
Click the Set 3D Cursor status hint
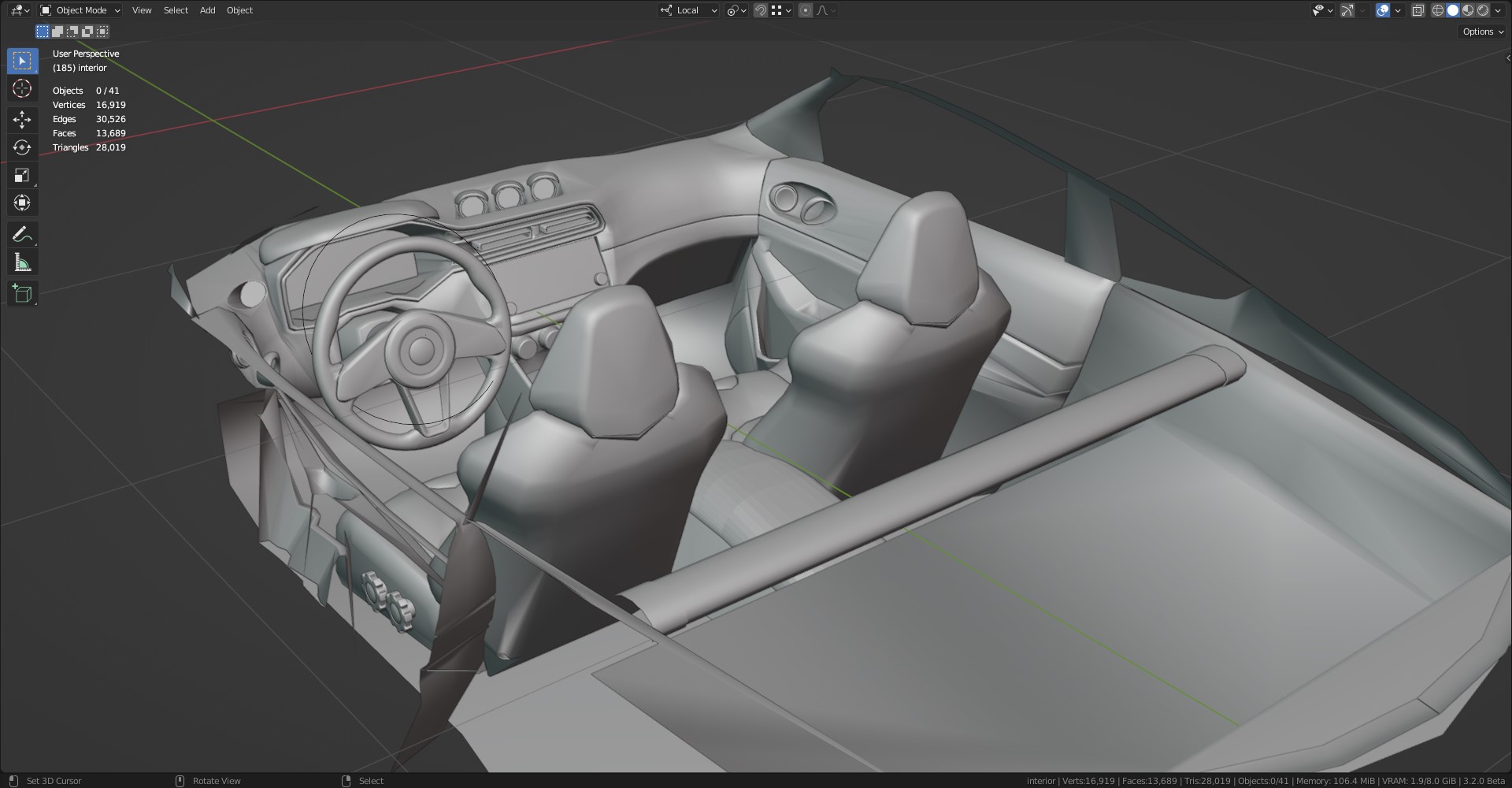(54, 781)
